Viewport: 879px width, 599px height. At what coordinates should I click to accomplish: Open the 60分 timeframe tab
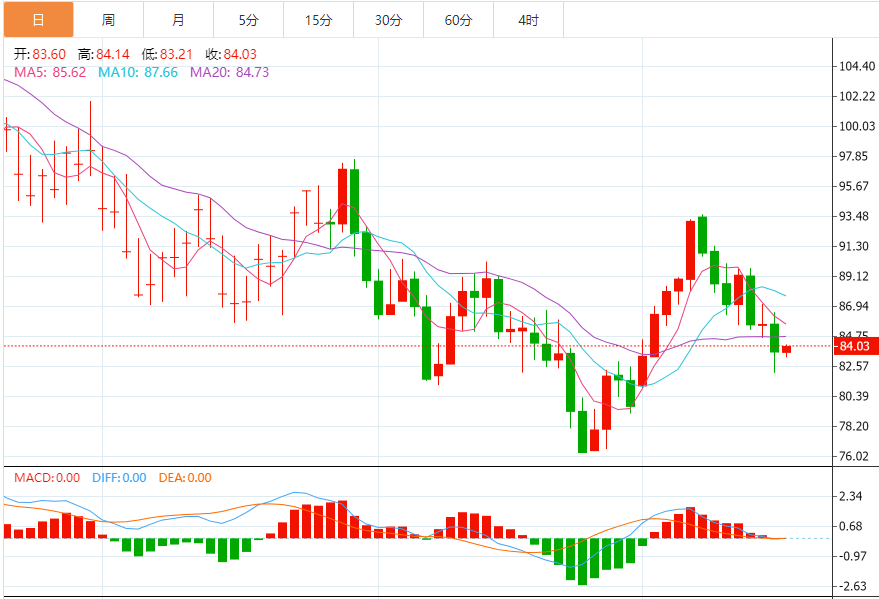click(459, 20)
